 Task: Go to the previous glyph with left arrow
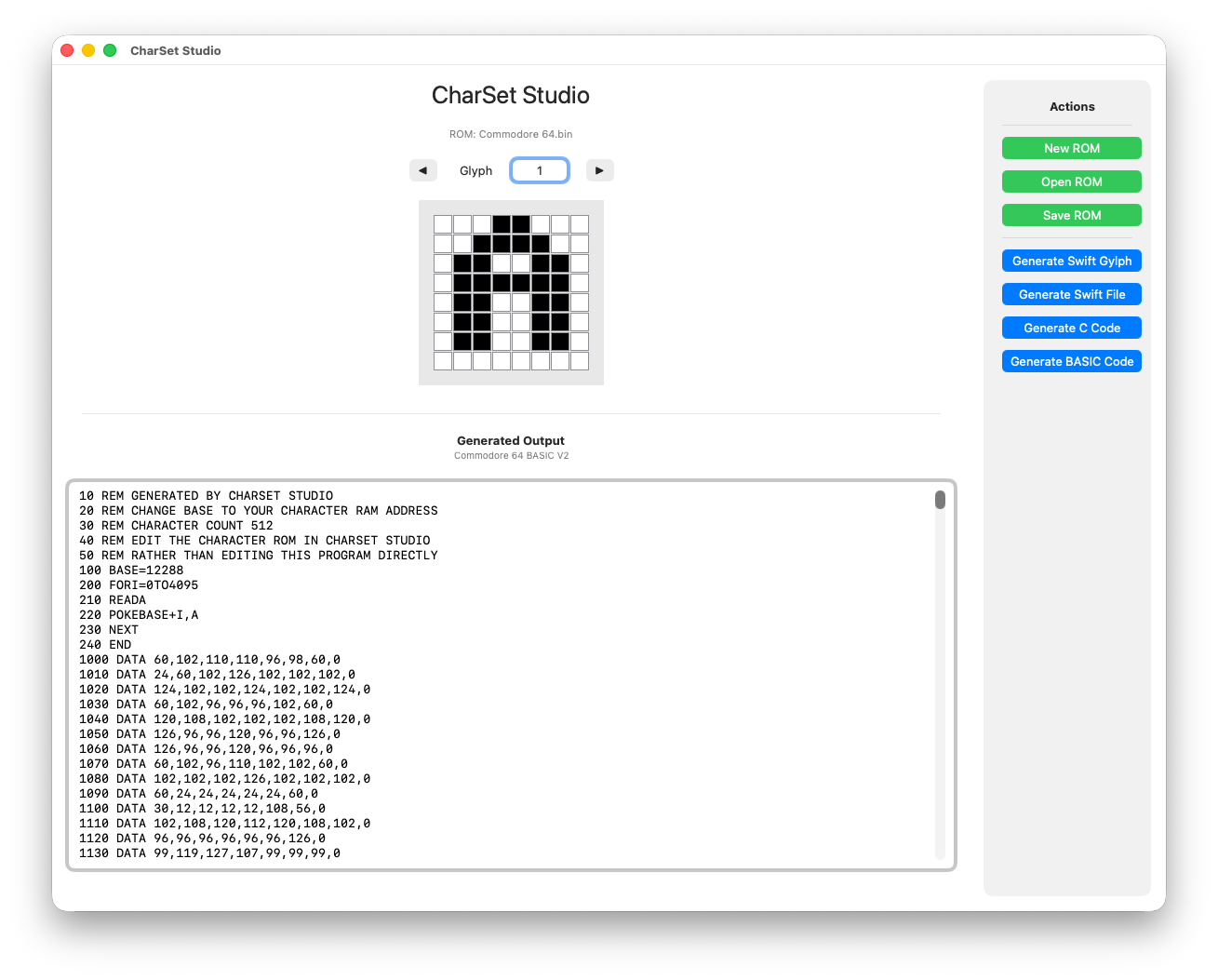[x=422, y=170]
